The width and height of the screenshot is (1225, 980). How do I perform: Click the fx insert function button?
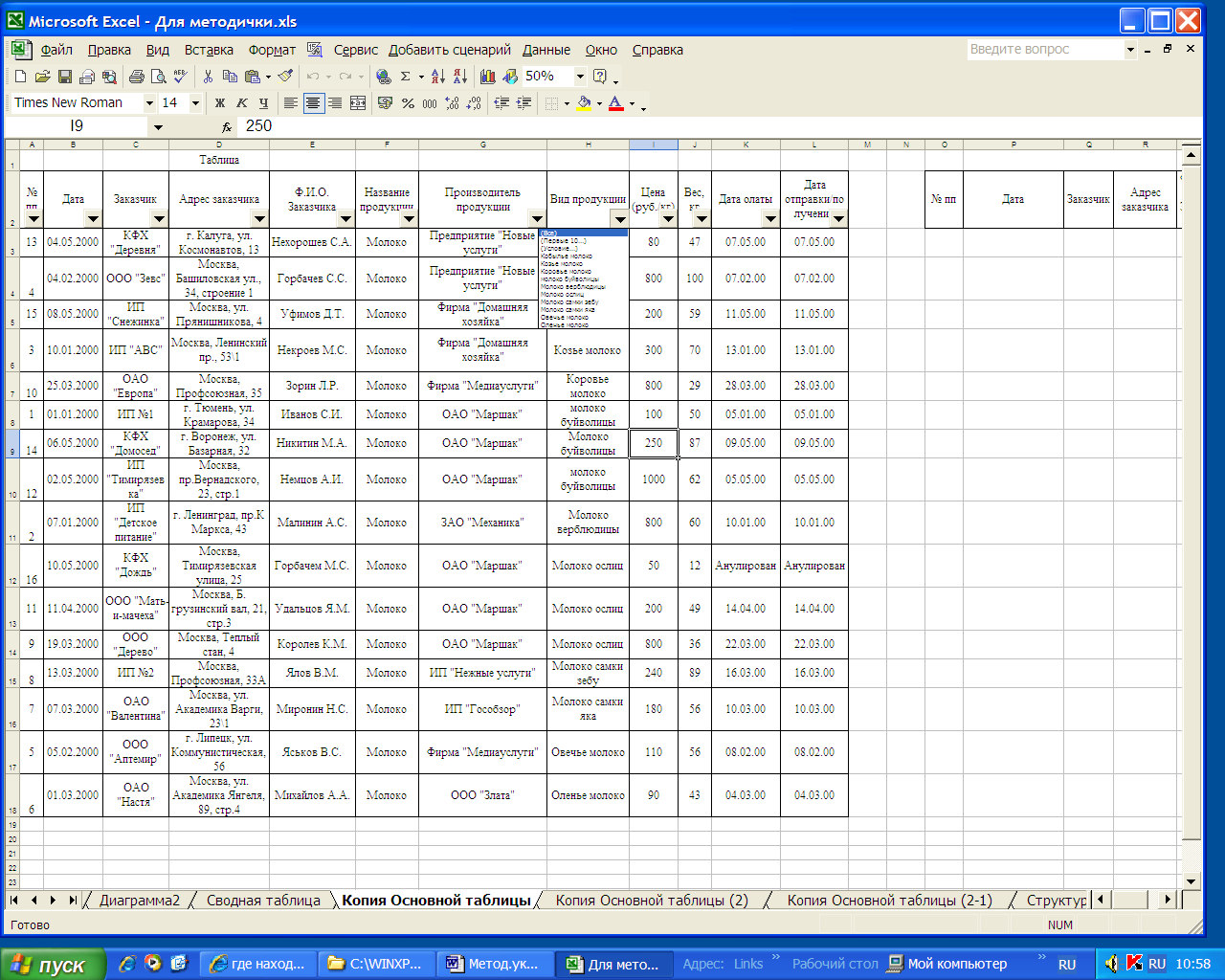227,126
